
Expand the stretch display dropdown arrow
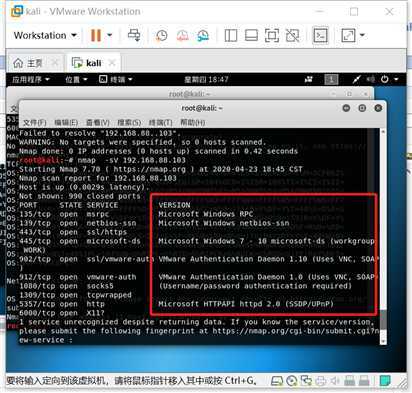pyautogui.click(x=362, y=35)
